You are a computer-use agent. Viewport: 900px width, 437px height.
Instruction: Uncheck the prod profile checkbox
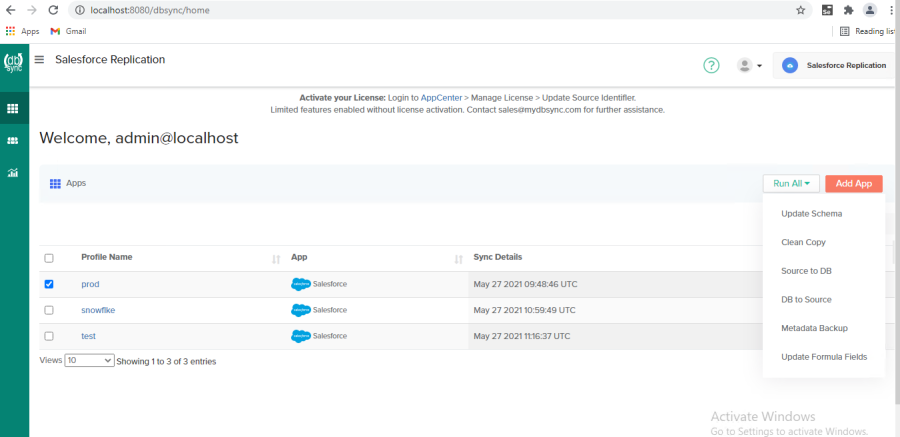click(49, 284)
